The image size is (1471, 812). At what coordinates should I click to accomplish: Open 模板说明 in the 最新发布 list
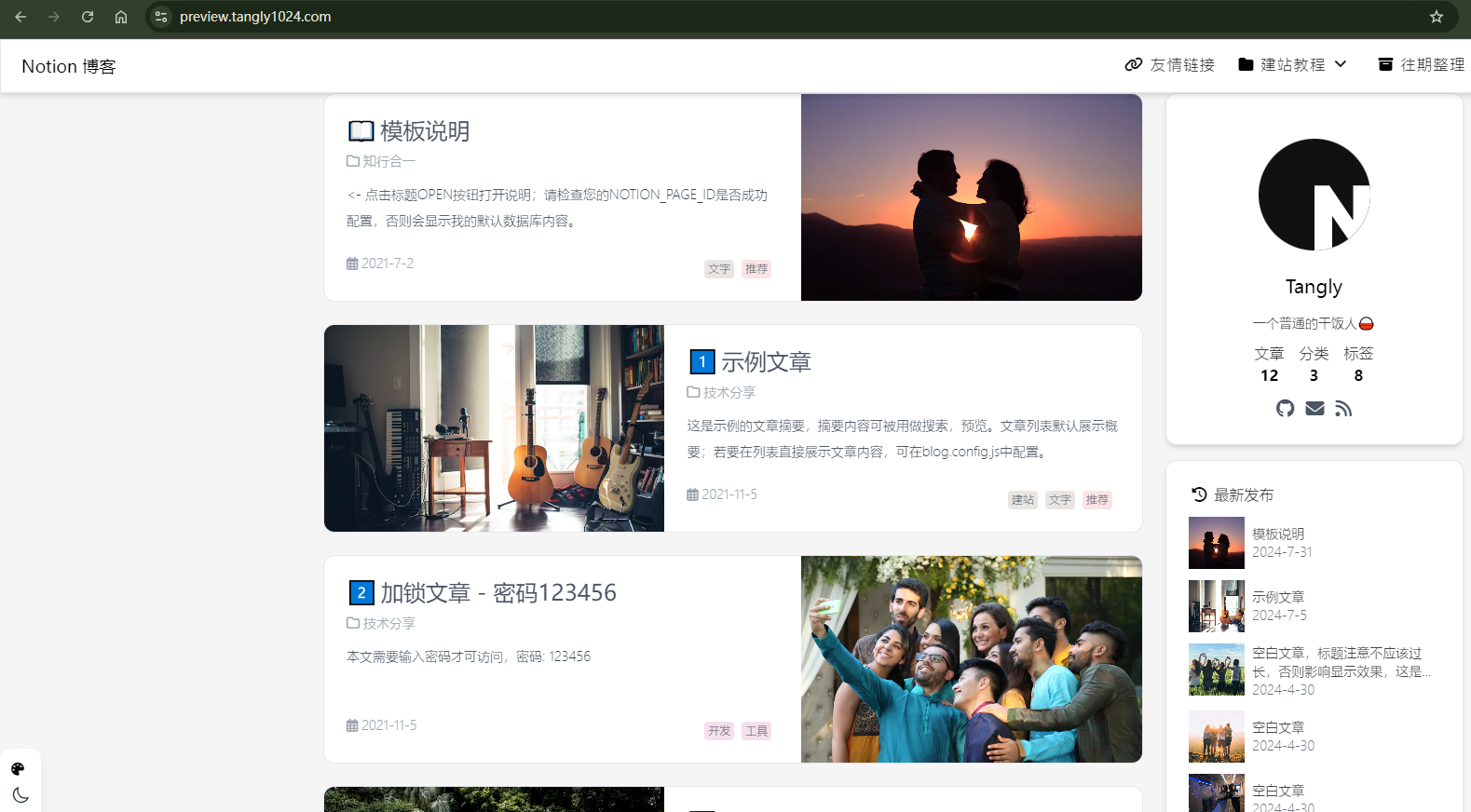coord(1278,535)
